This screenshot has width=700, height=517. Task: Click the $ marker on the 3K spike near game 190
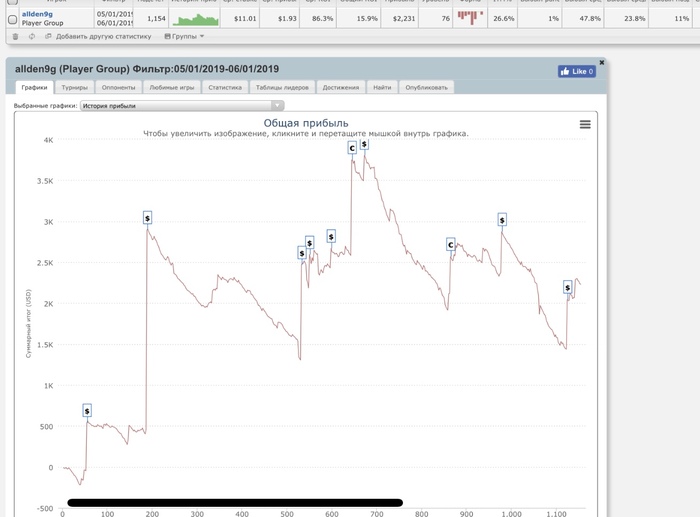coord(147,218)
